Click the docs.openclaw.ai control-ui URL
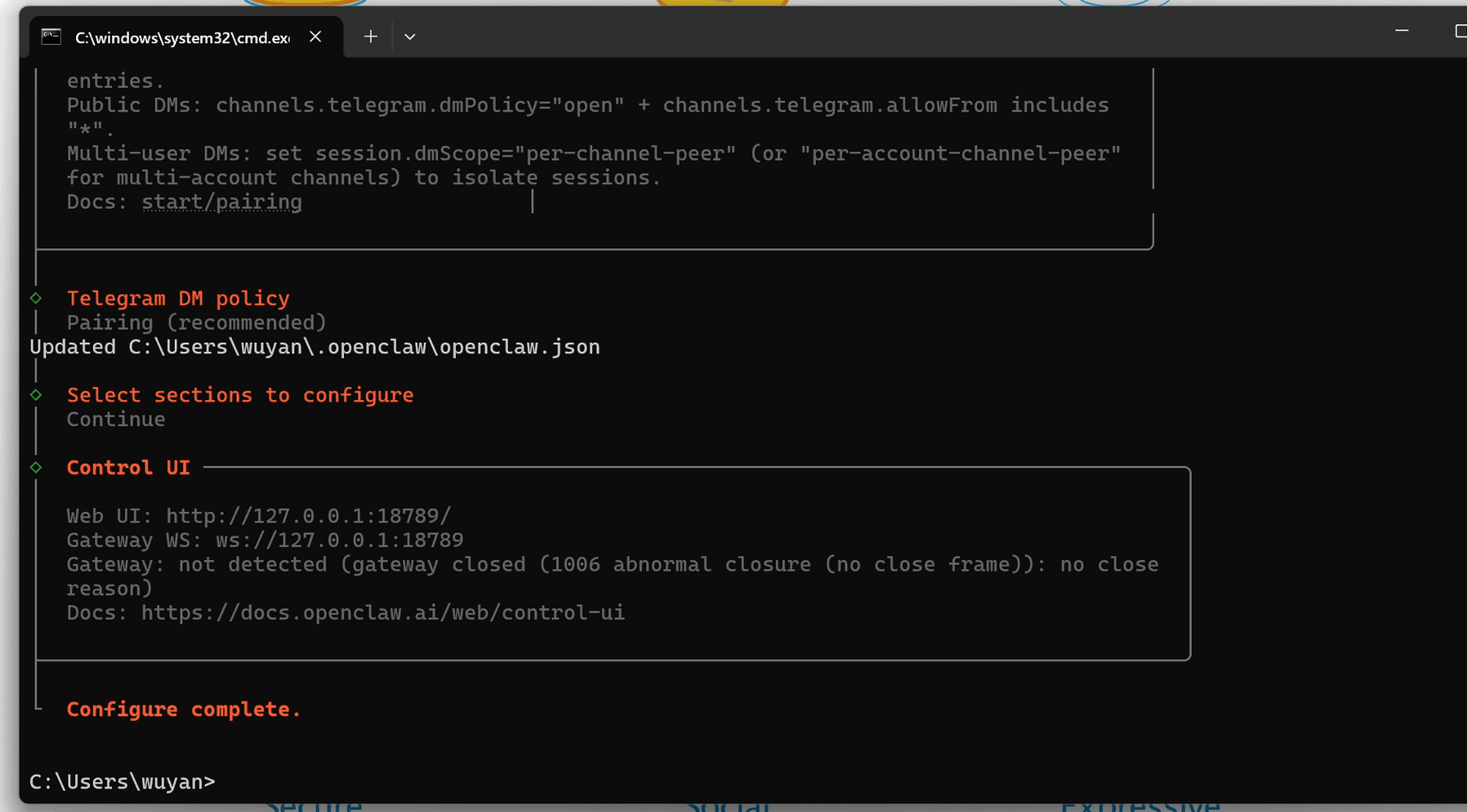 point(383,613)
